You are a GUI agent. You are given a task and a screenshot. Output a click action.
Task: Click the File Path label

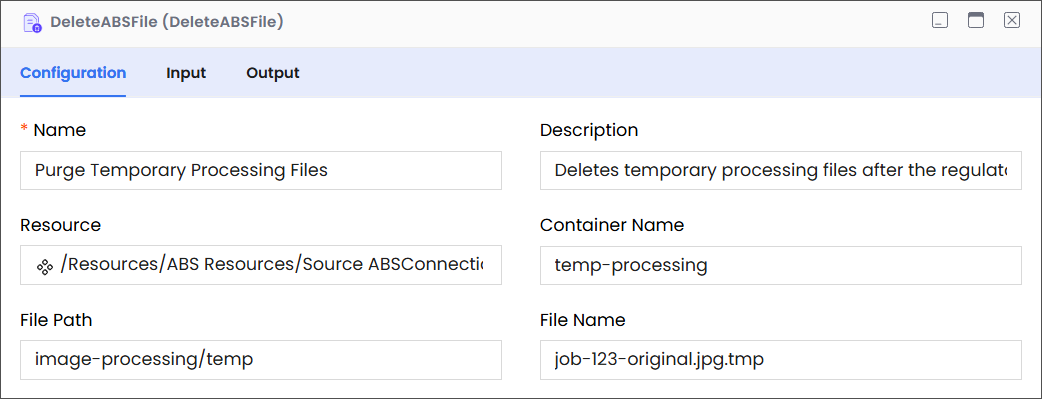click(56, 321)
